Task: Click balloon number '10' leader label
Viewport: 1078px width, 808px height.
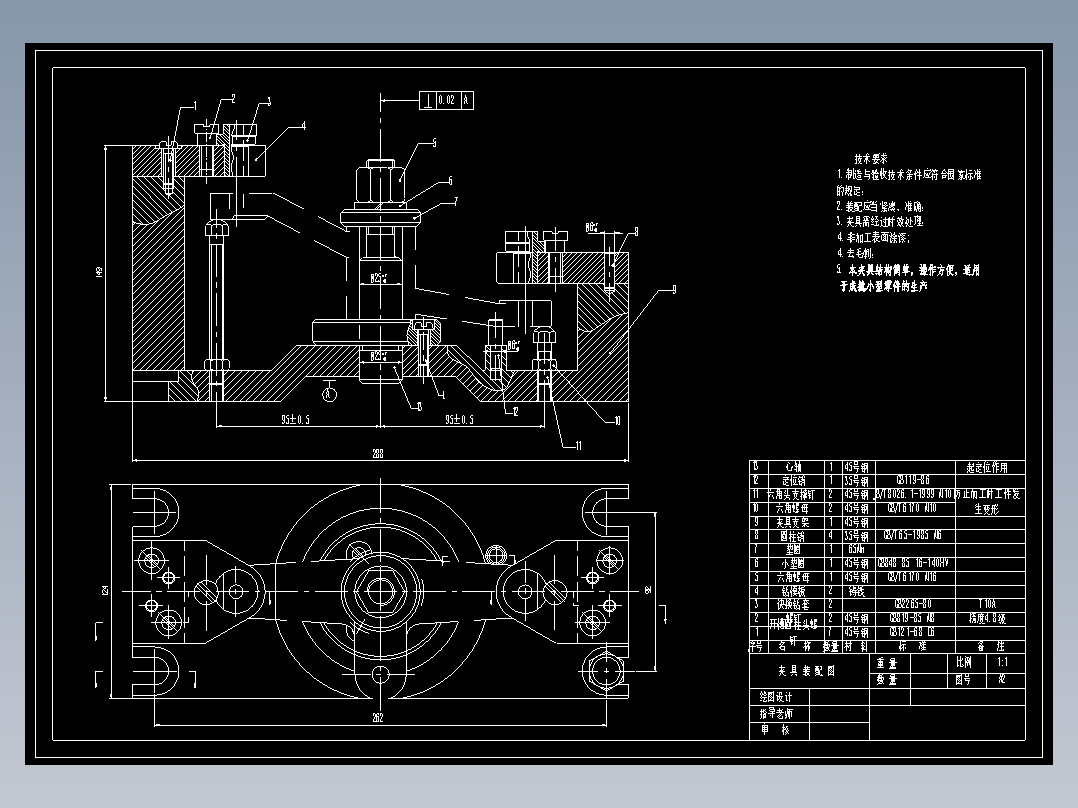Action: tap(616, 421)
